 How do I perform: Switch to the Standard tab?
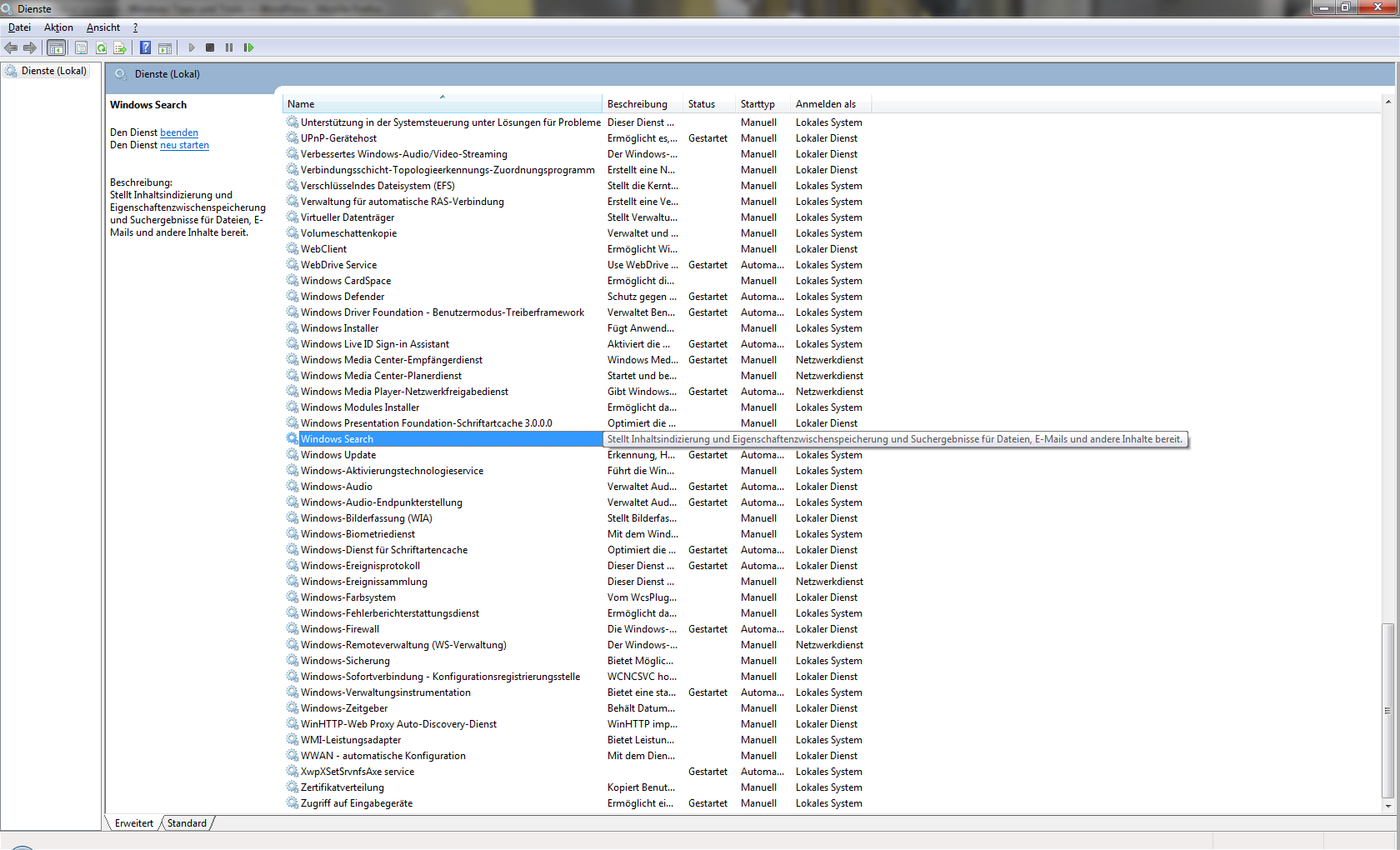(187, 823)
